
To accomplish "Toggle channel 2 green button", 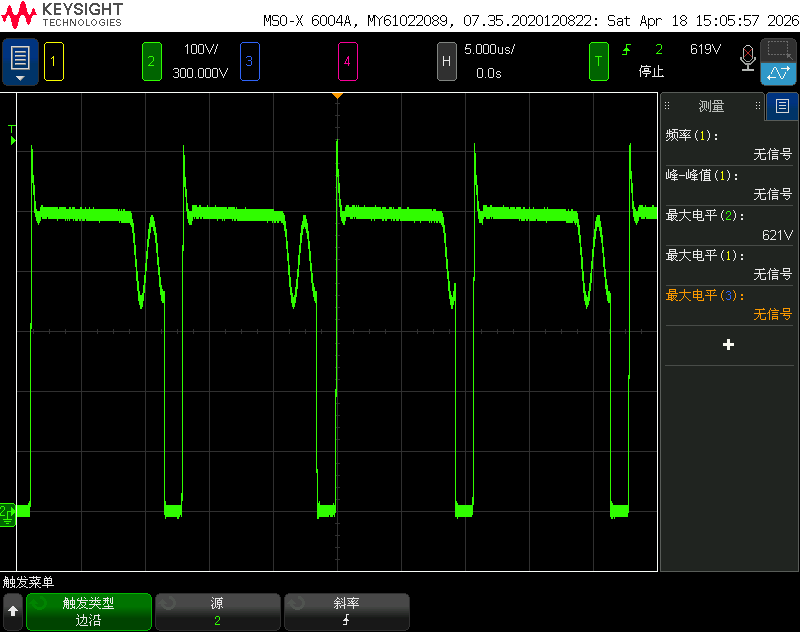I will [x=152, y=62].
